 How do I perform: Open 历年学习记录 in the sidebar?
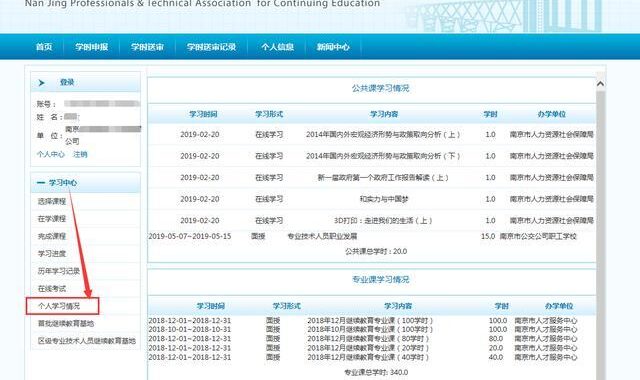coord(59,271)
